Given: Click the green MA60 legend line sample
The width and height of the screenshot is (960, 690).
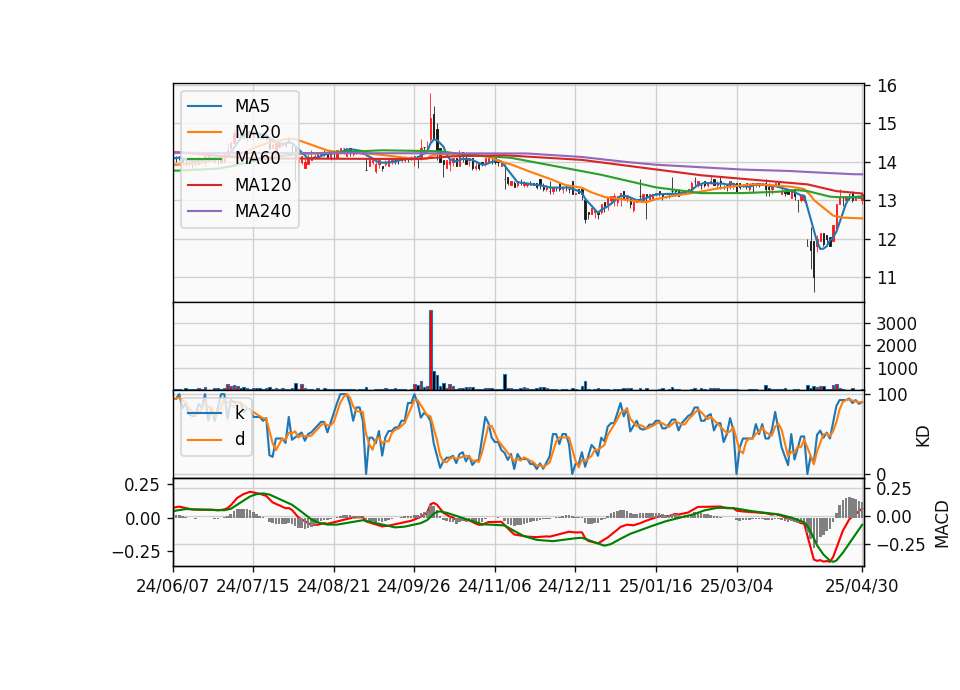Looking at the screenshot, I should [x=204, y=159].
